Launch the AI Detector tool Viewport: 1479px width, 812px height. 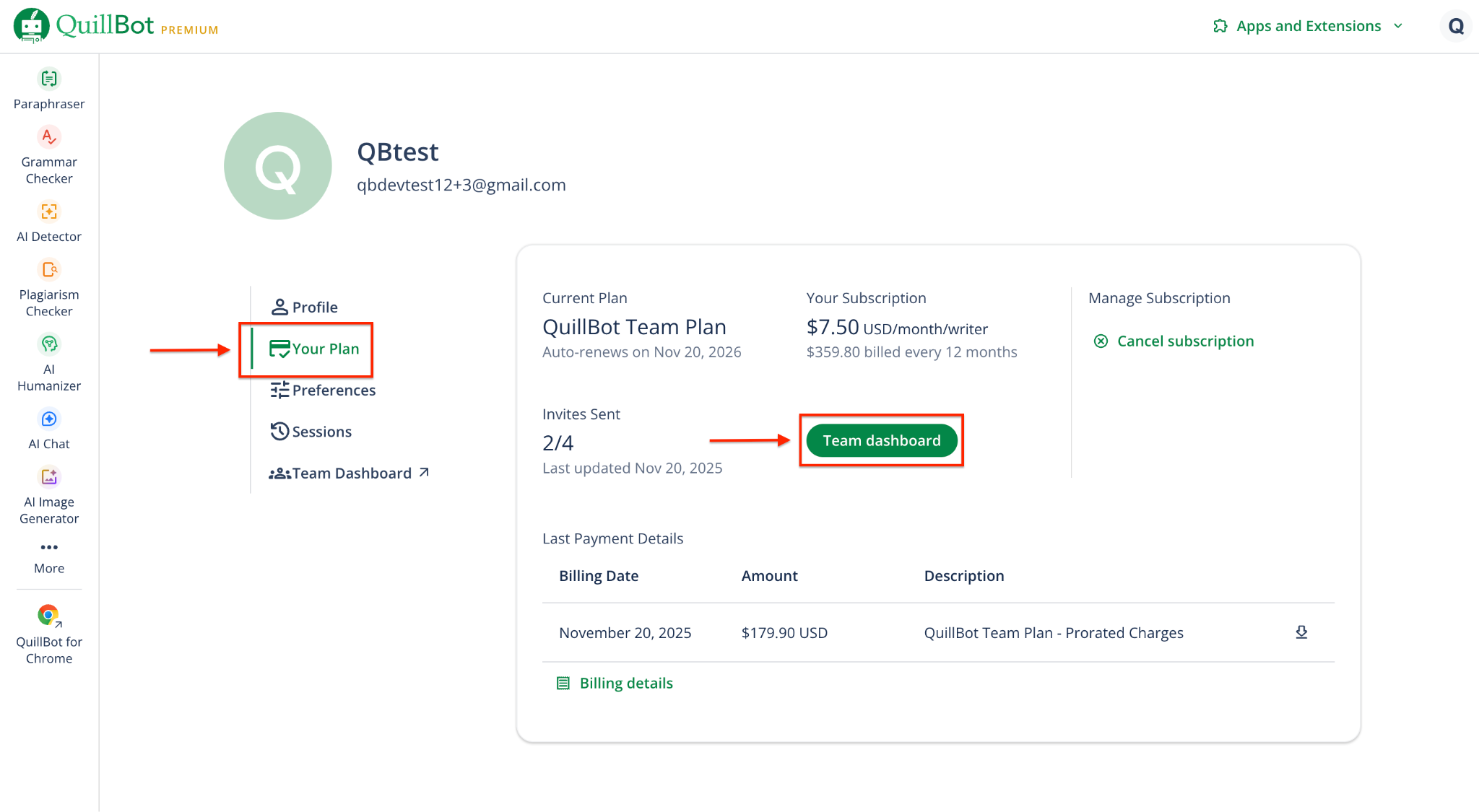49,211
